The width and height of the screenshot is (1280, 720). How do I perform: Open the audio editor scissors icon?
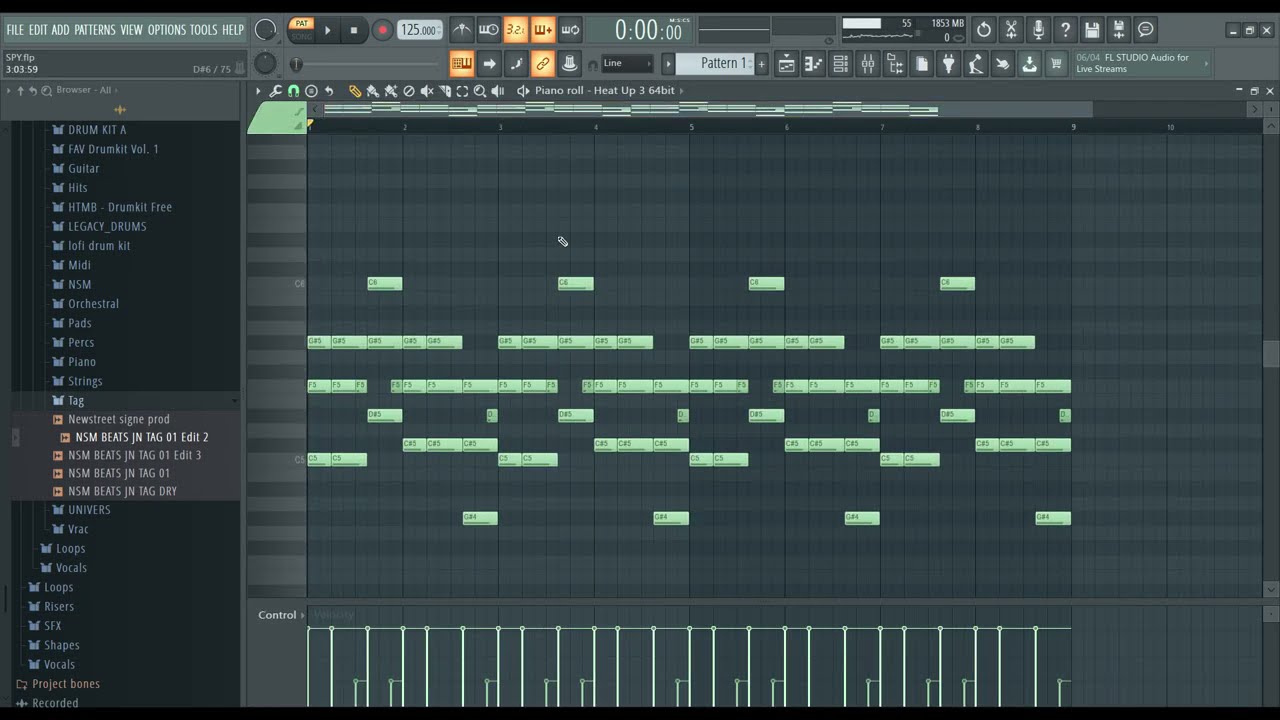tap(1011, 30)
